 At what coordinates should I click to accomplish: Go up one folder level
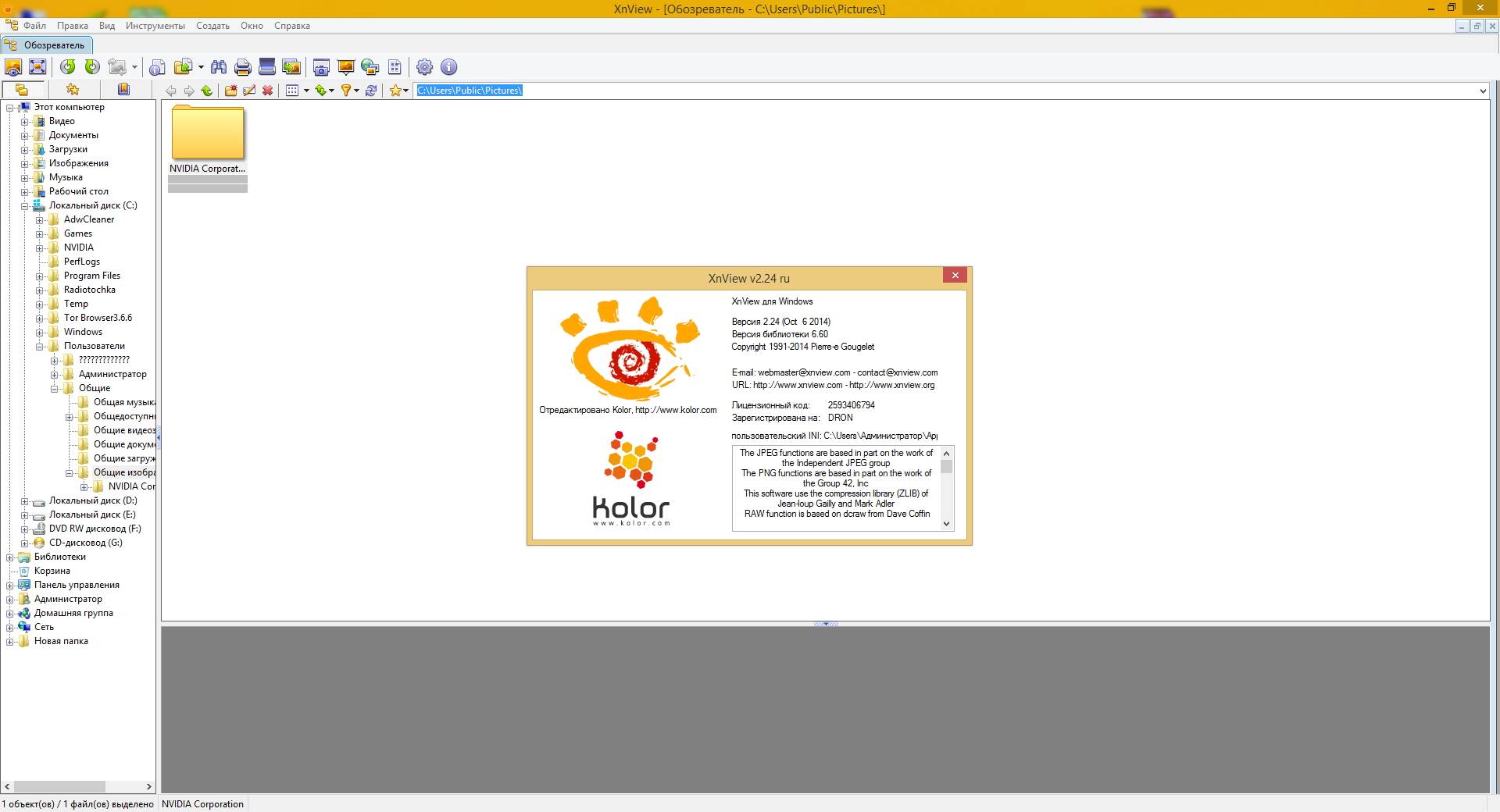(x=207, y=91)
